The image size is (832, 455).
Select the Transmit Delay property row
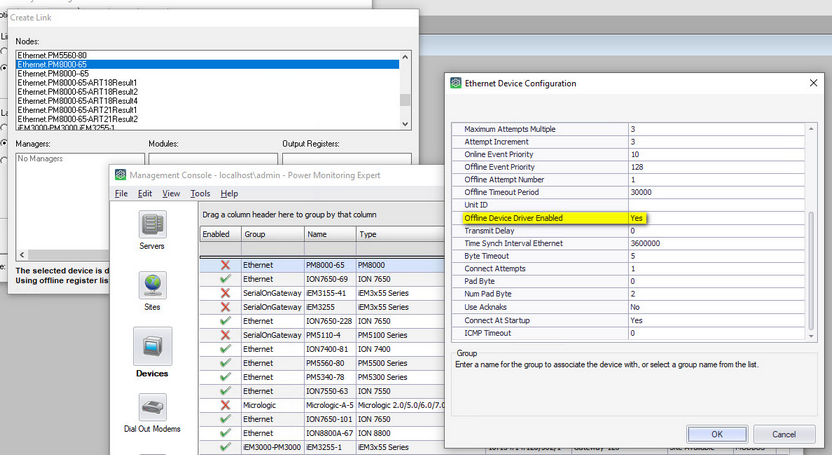pyautogui.click(x=628, y=231)
